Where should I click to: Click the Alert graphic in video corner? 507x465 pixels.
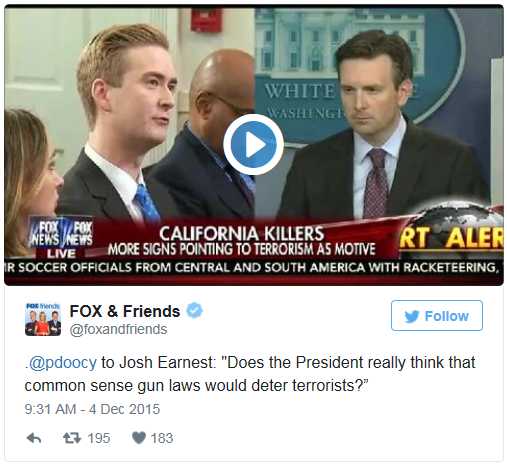[x=452, y=238]
